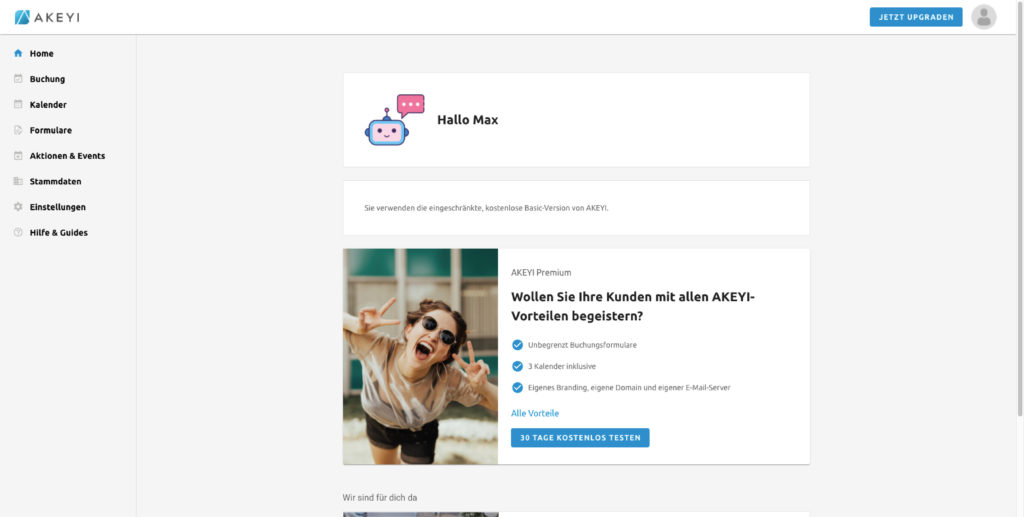Open the Buchung menu item
The height and width of the screenshot is (517, 1024).
point(47,79)
